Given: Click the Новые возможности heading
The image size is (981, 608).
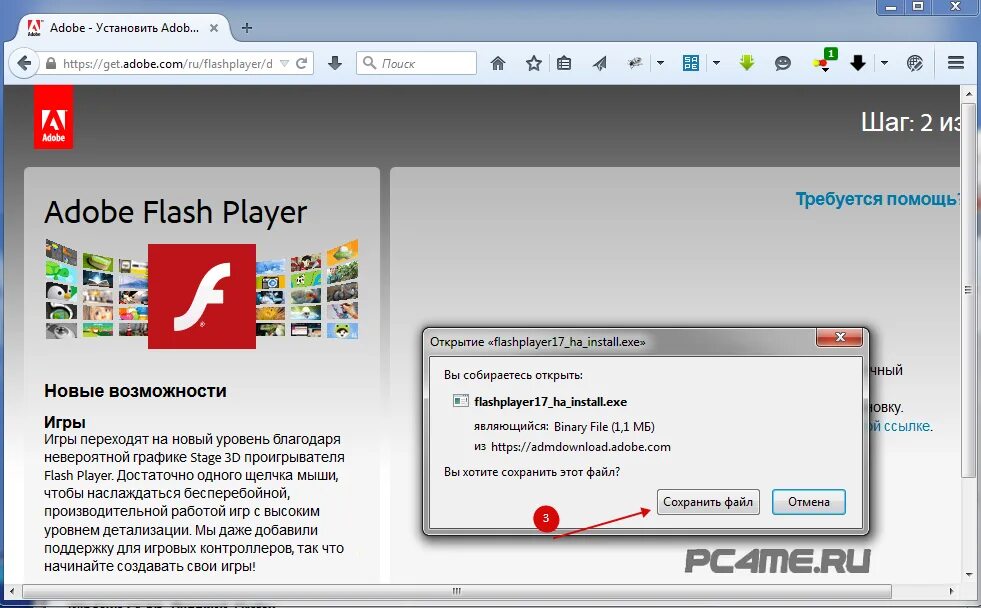Looking at the screenshot, I should coord(135,391).
